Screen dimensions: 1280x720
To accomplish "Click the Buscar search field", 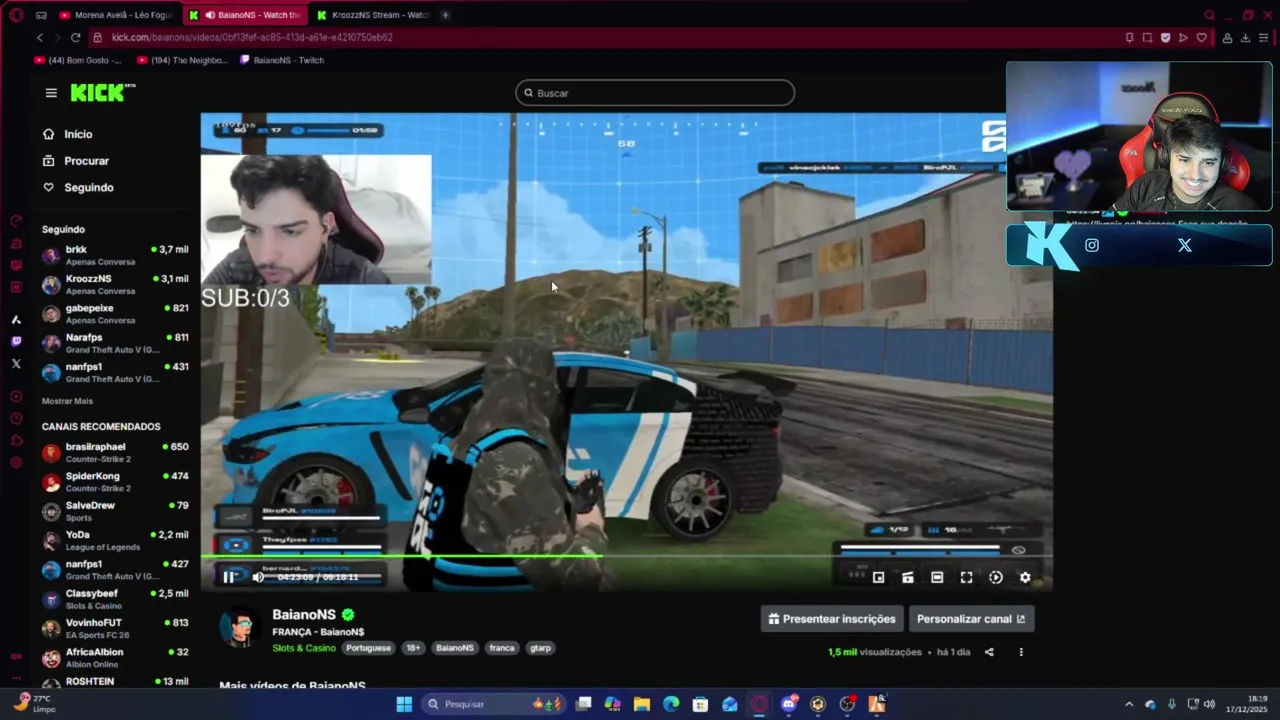I will pos(655,93).
